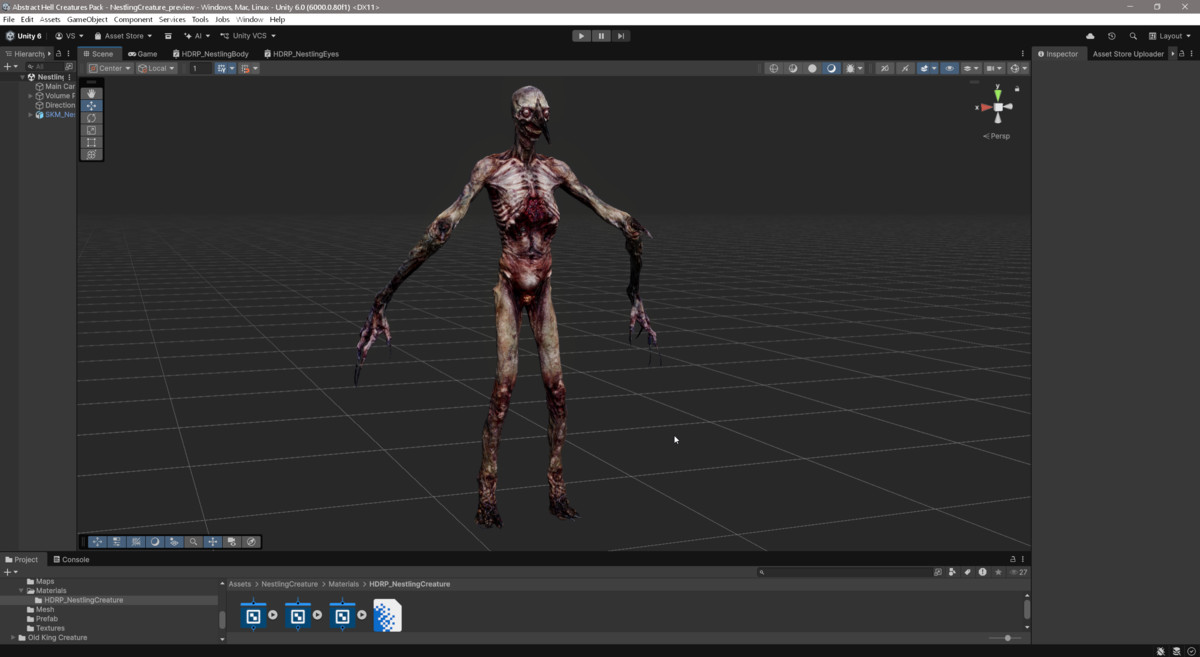The height and width of the screenshot is (657, 1200).
Task: Select the Rotate tool
Action: click(x=92, y=118)
